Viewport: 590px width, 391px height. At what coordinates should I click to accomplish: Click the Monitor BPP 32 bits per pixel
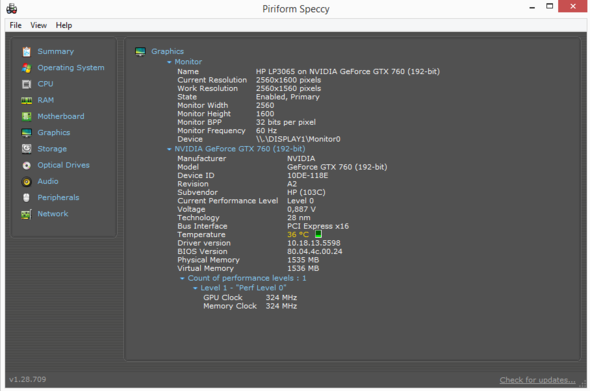coord(286,122)
